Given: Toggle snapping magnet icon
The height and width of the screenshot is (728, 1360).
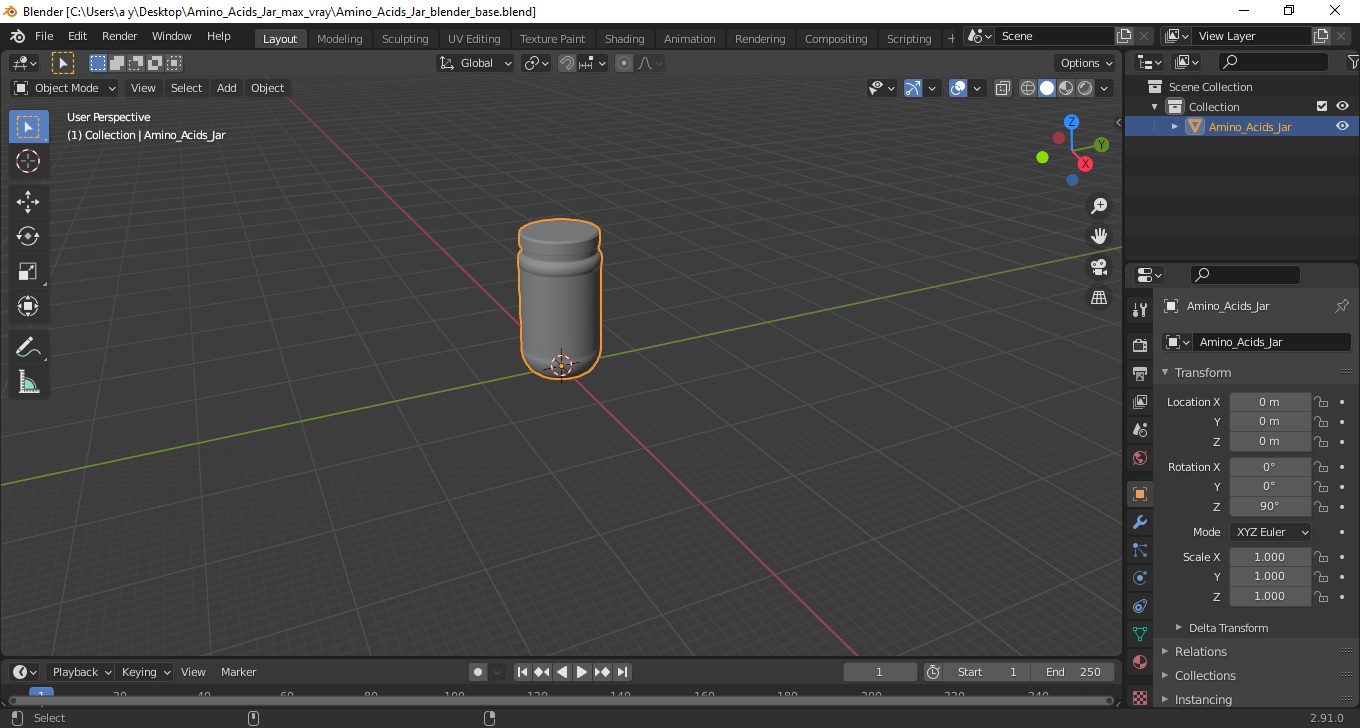Looking at the screenshot, I should [x=567, y=63].
